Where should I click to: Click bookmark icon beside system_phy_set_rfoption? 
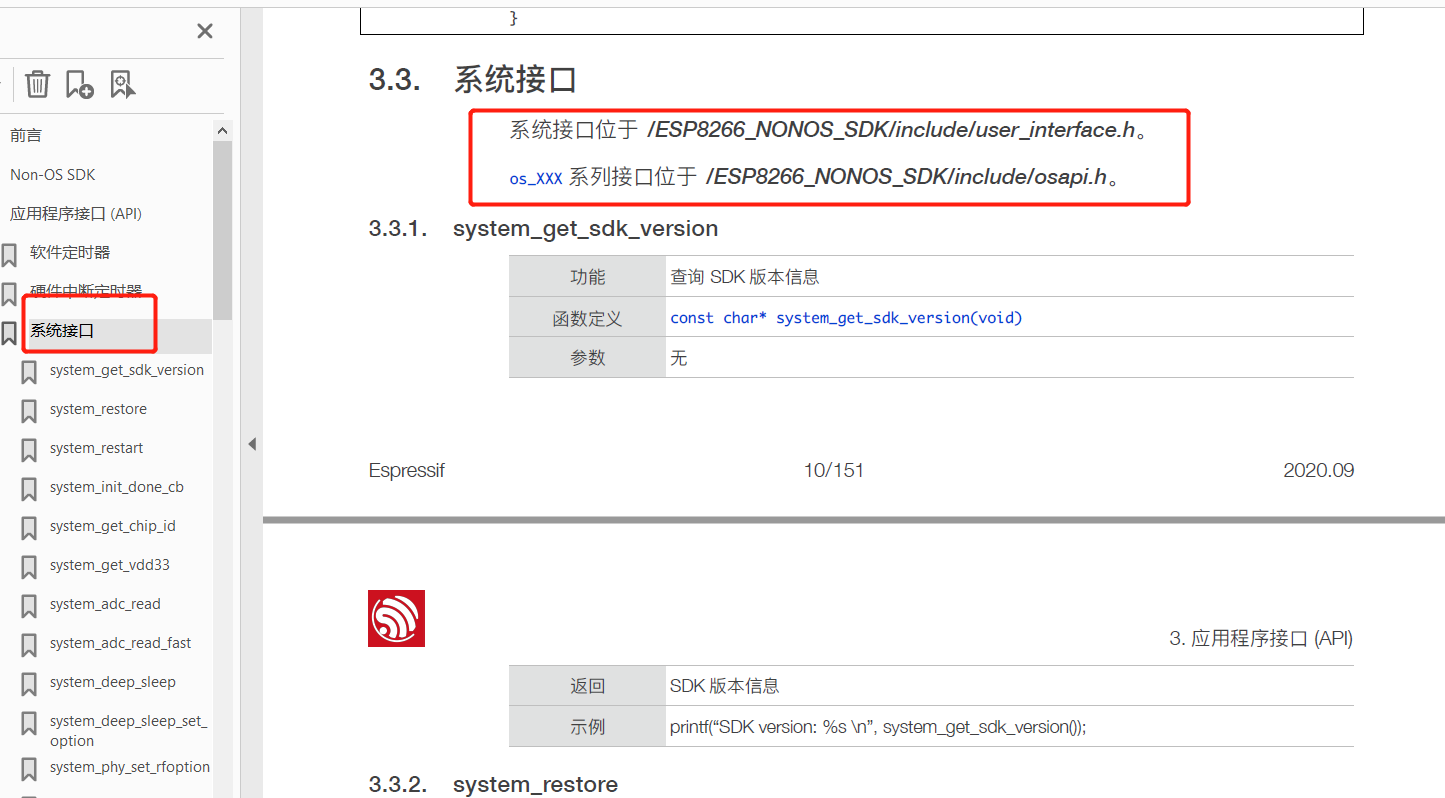(29, 770)
